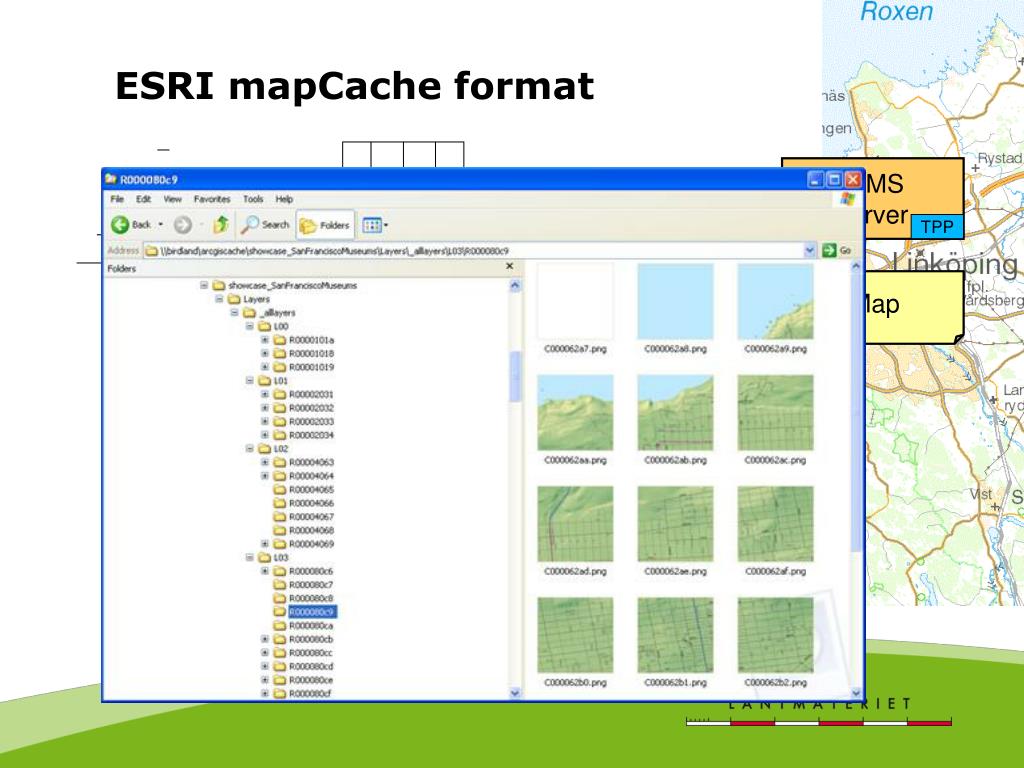The width and height of the screenshot is (1024, 768).
Task: Select the R000080cf folder icon
Action: pos(280,694)
